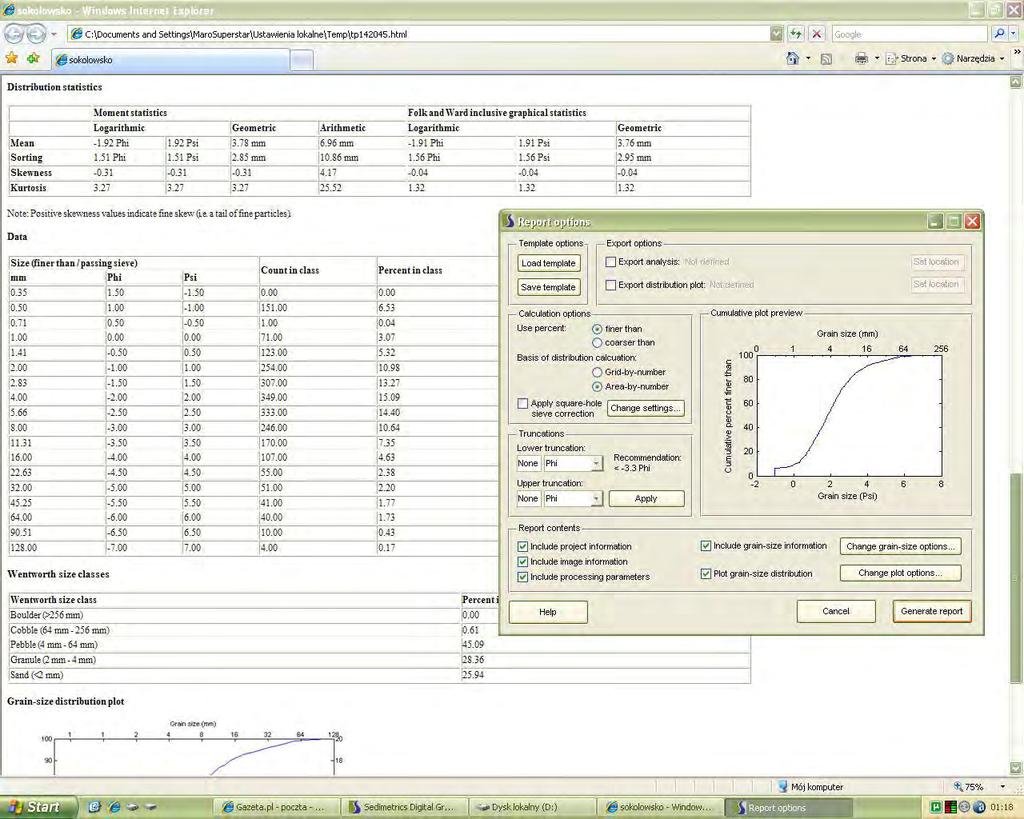Expand the Print button dropdown arrow

876,59
